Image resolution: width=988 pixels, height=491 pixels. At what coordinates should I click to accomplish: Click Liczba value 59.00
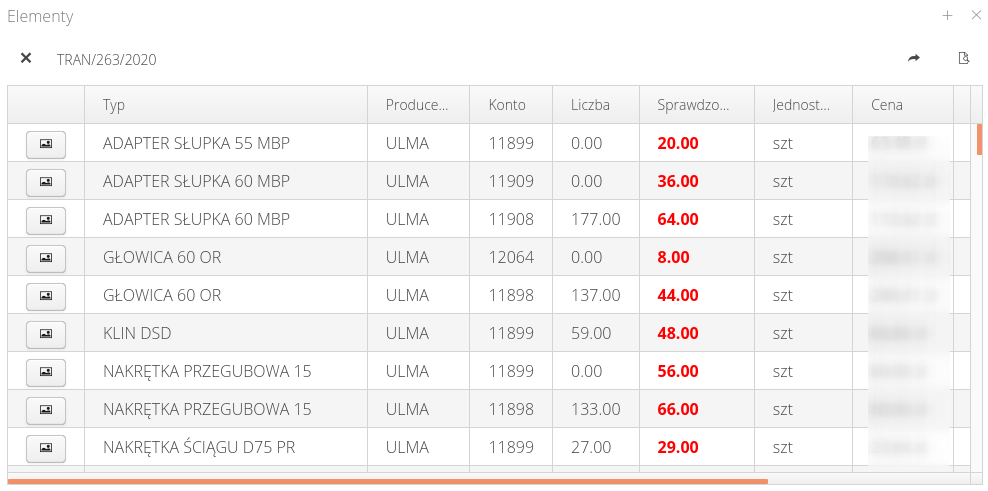point(591,333)
